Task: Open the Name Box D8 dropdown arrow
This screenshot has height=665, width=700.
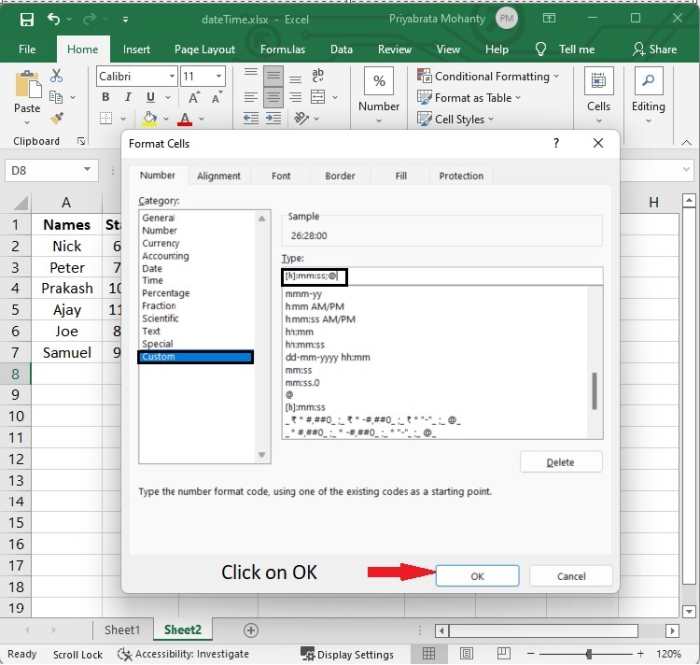Action: (x=87, y=170)
